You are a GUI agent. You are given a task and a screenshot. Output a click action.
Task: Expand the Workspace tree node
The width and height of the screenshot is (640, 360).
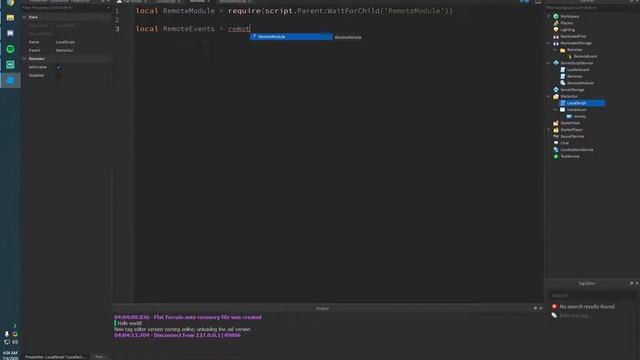[x=549, y=16]
